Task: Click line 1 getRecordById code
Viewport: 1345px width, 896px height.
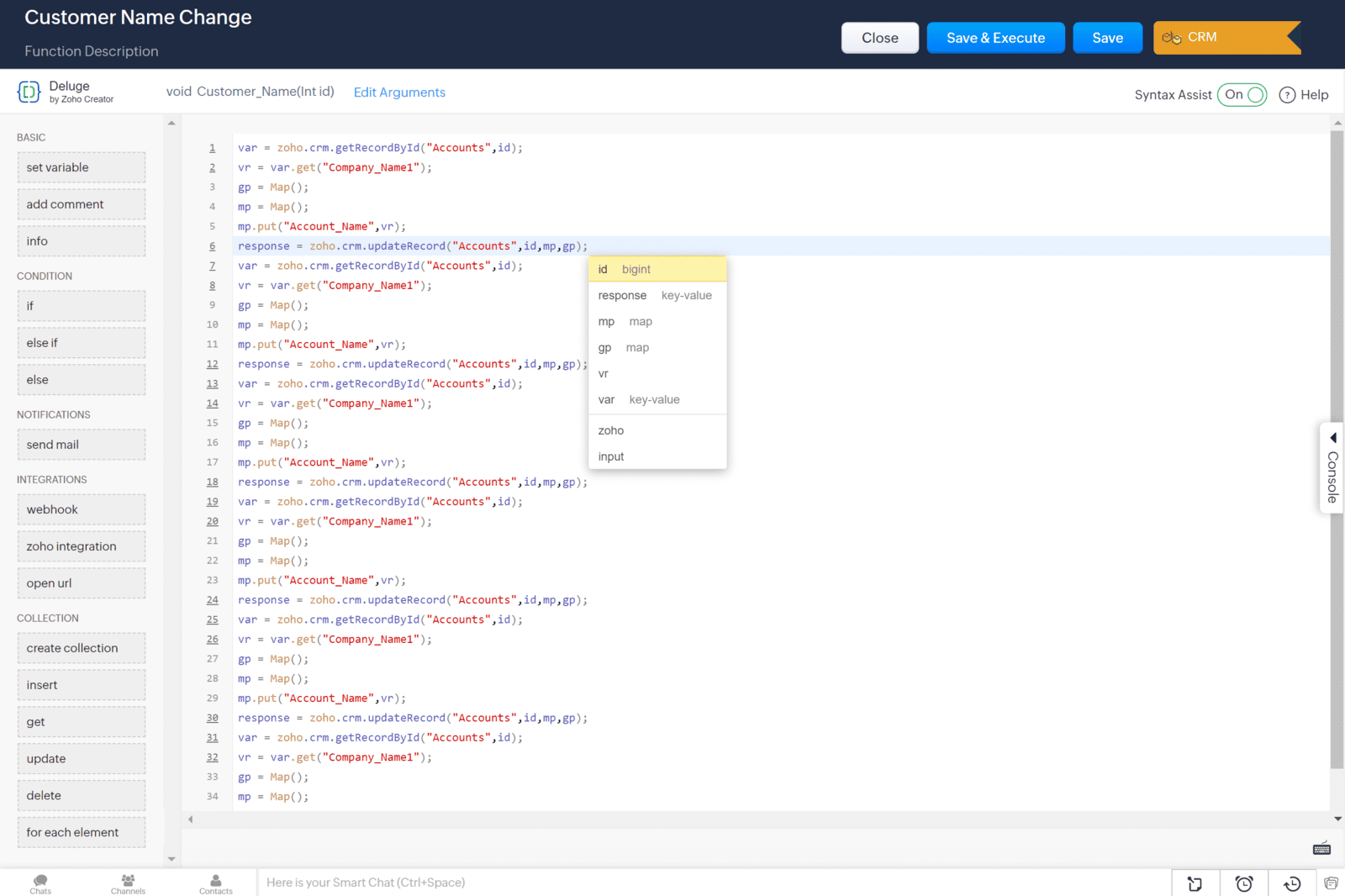Action: pyautogui.click(x=380, y=148)
